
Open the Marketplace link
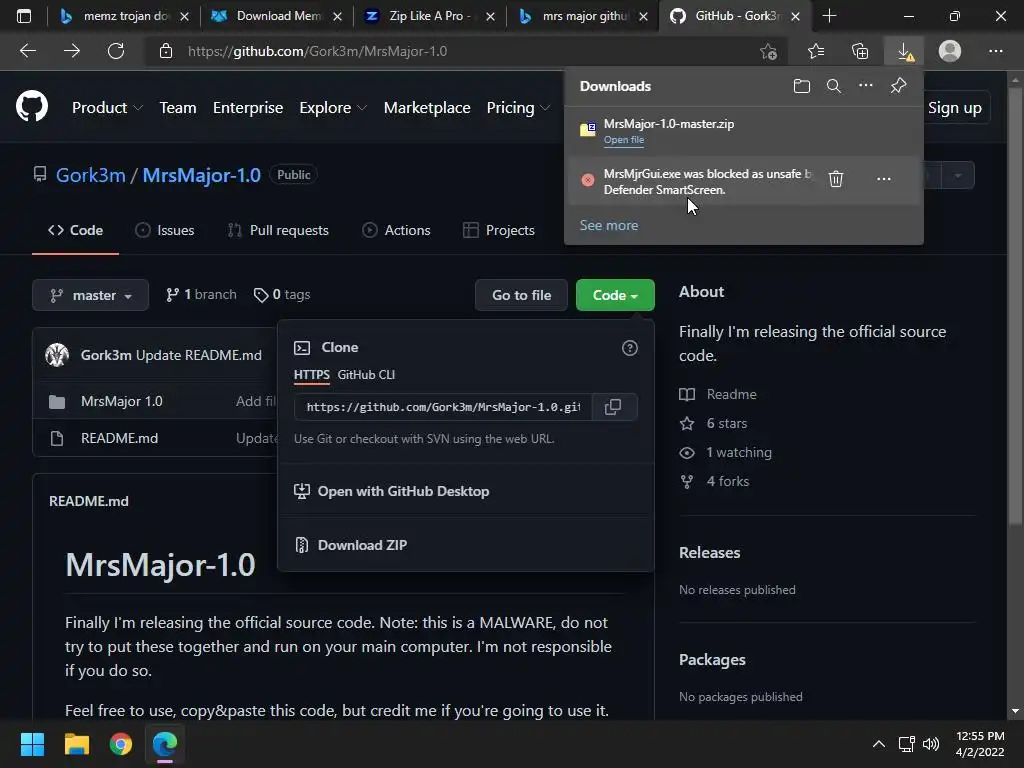coord(427,108)
